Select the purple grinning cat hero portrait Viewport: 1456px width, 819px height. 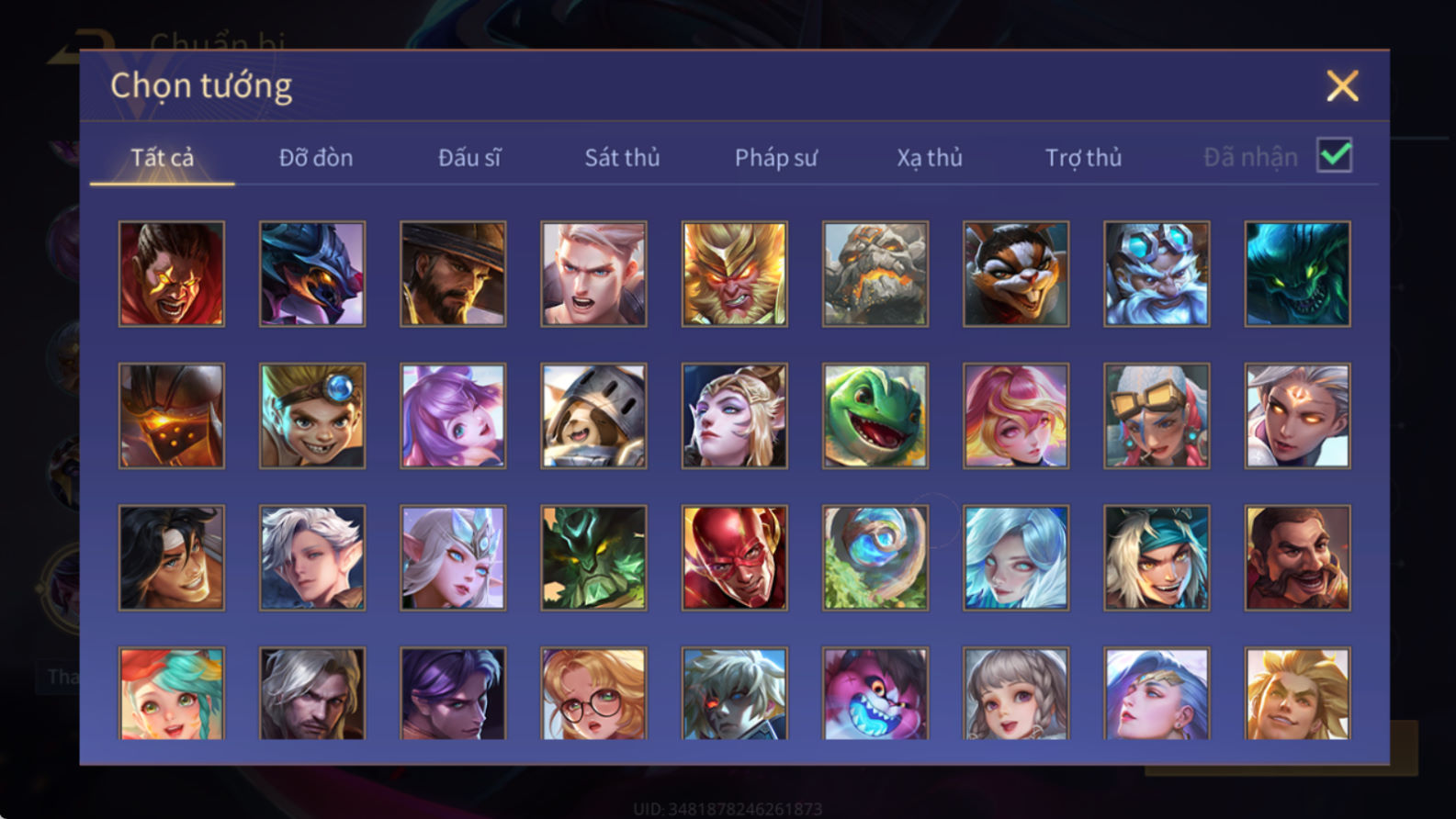[x=875, y=693]
